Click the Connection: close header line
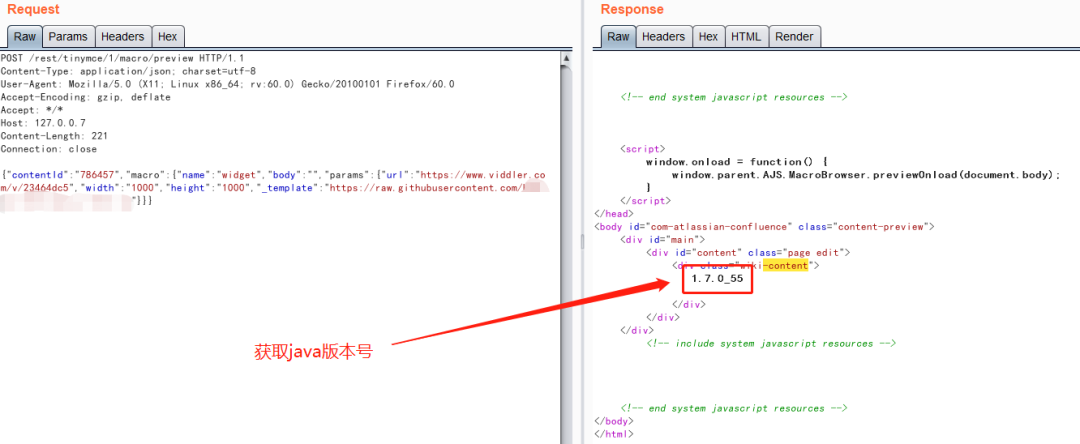 click(x=49, y=149)
